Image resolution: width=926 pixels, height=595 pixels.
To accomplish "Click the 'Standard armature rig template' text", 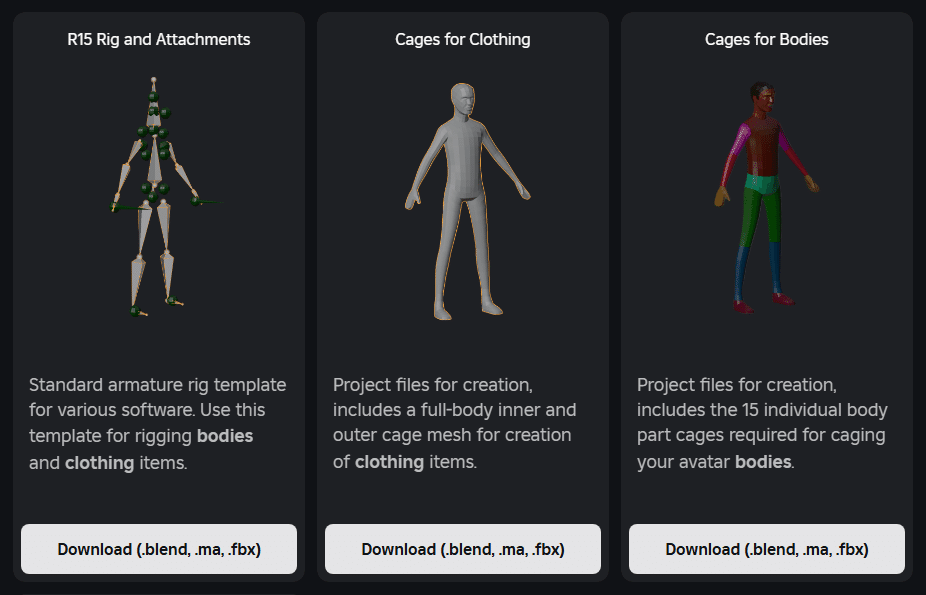I will coord(158,385).
